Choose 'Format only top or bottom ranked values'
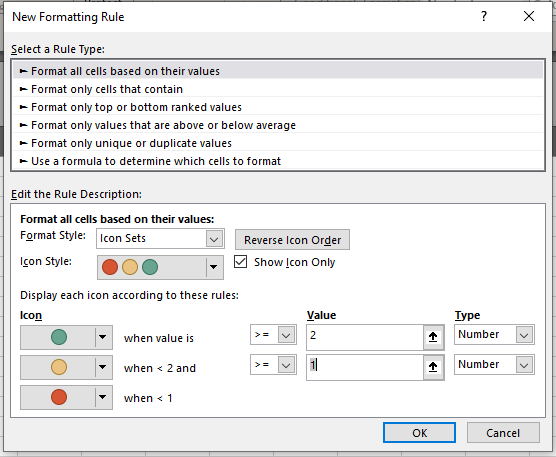 click(x=278, y=107)
